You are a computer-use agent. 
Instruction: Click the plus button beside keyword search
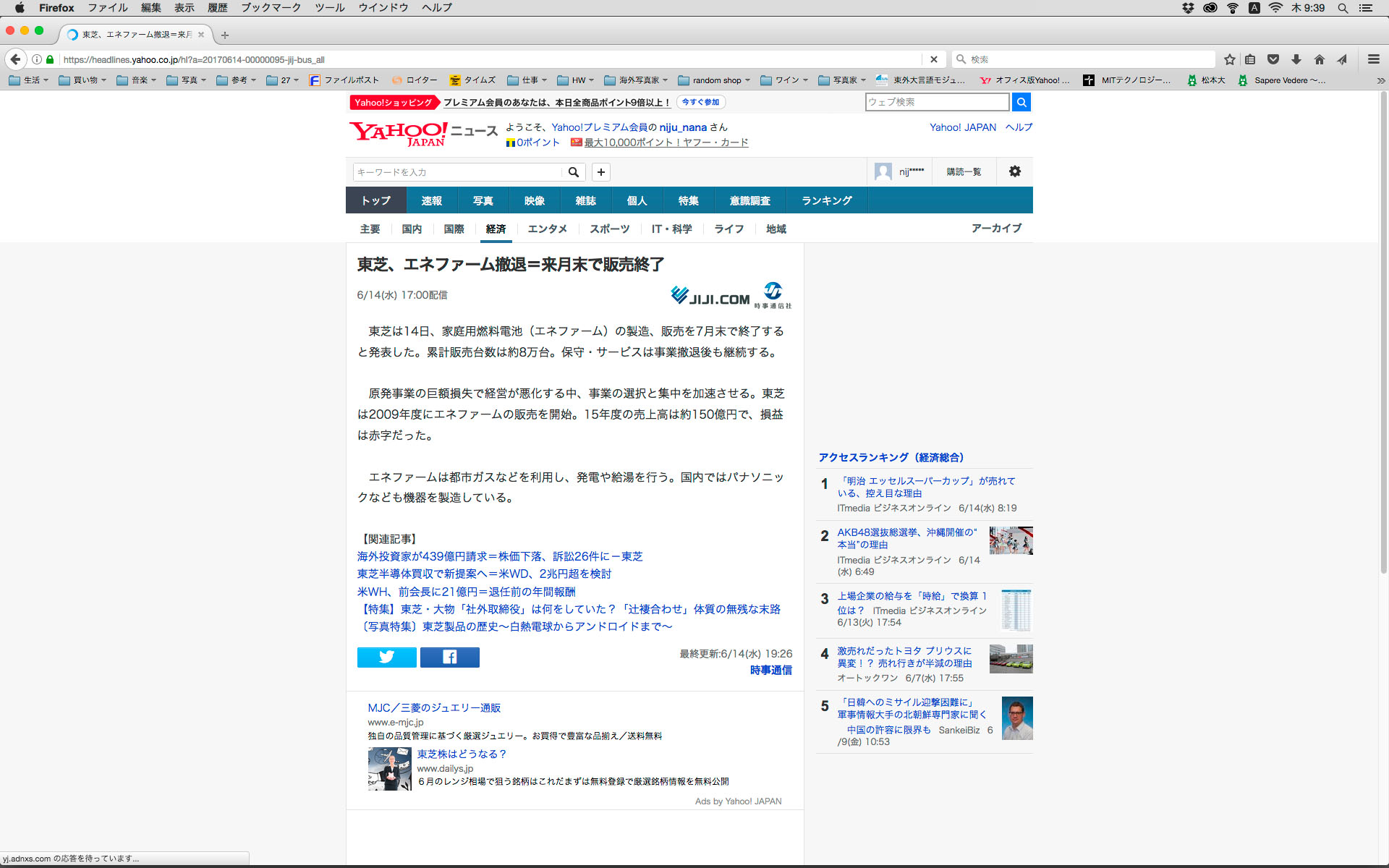click(600, 172)
